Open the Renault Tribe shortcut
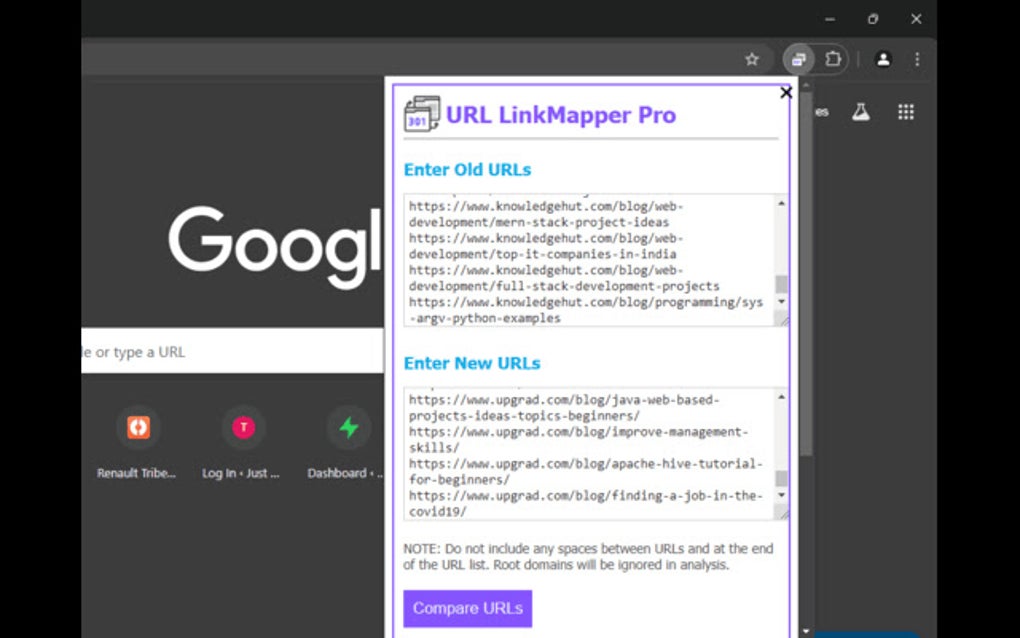 (137, 428)
